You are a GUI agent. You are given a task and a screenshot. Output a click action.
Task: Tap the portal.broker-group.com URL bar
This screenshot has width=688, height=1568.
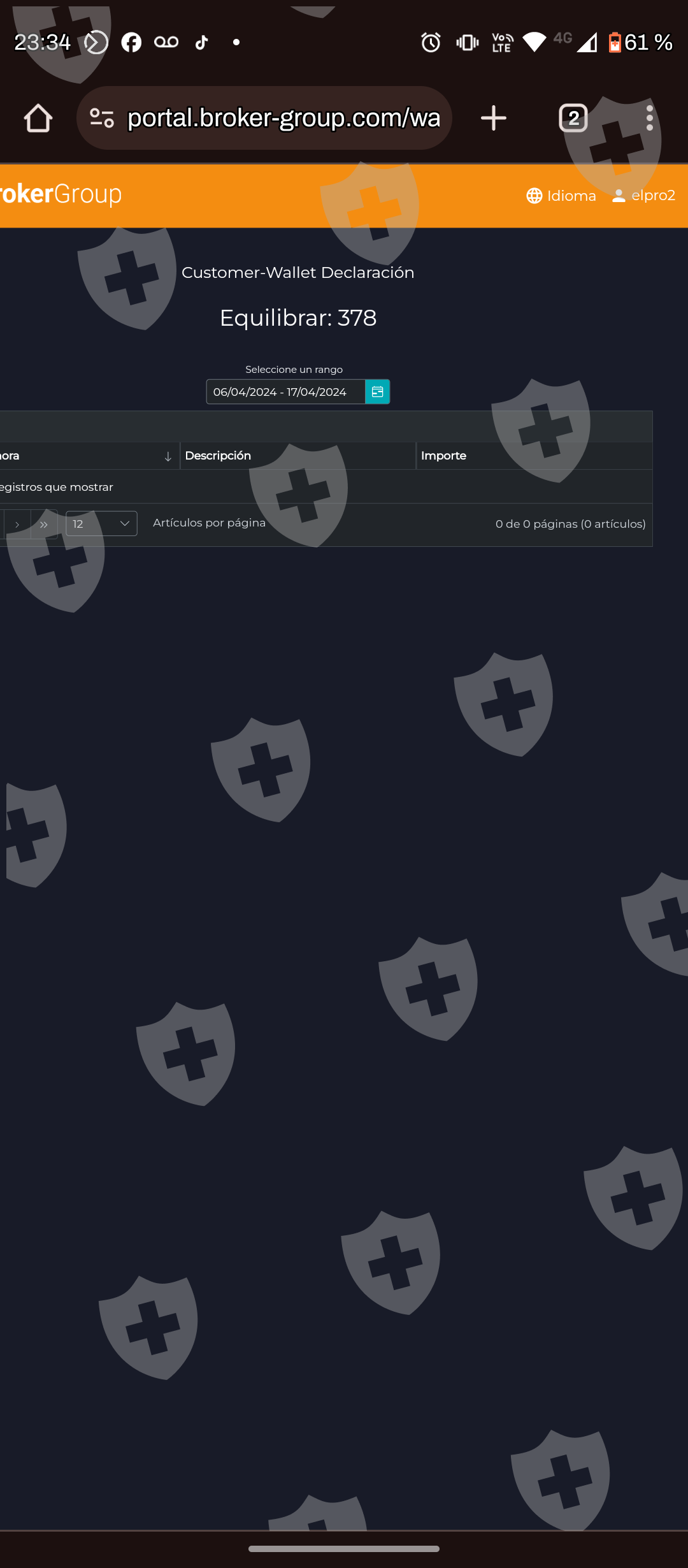(283, 119)
